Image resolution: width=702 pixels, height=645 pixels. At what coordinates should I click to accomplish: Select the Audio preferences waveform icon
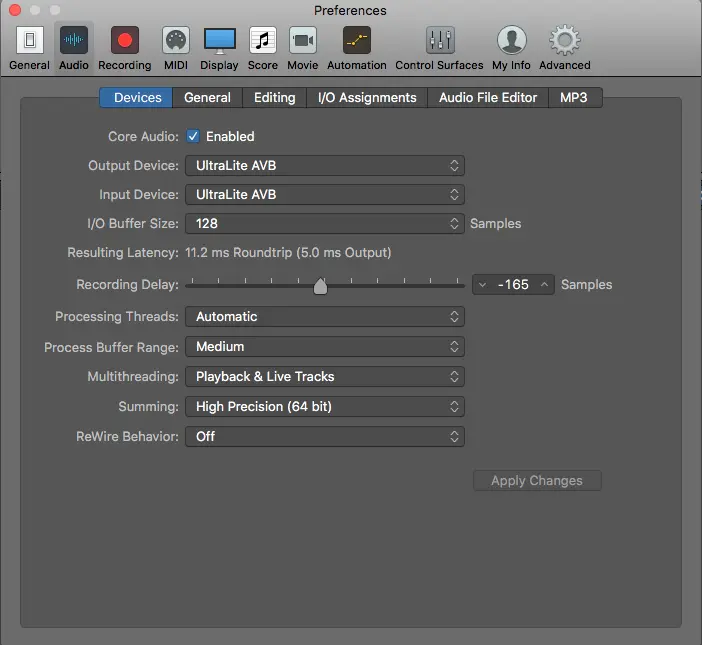pyautogui.click(x=74, y=40)
